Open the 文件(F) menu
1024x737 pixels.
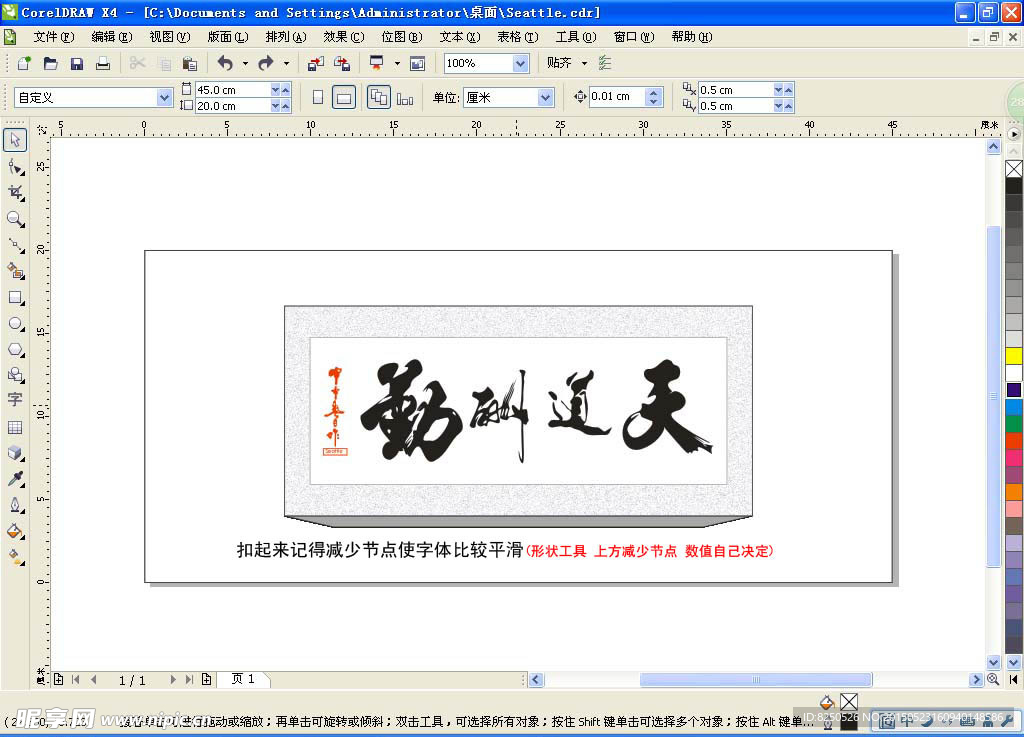[x=54, y=37]
